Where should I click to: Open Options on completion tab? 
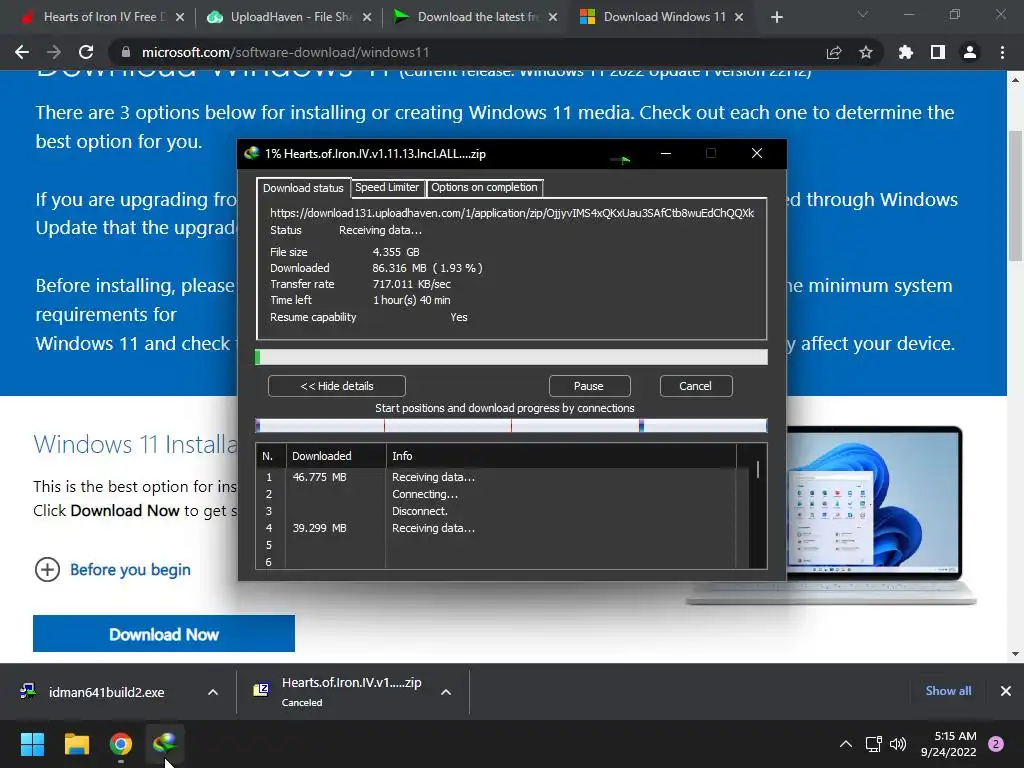(484, 187)
